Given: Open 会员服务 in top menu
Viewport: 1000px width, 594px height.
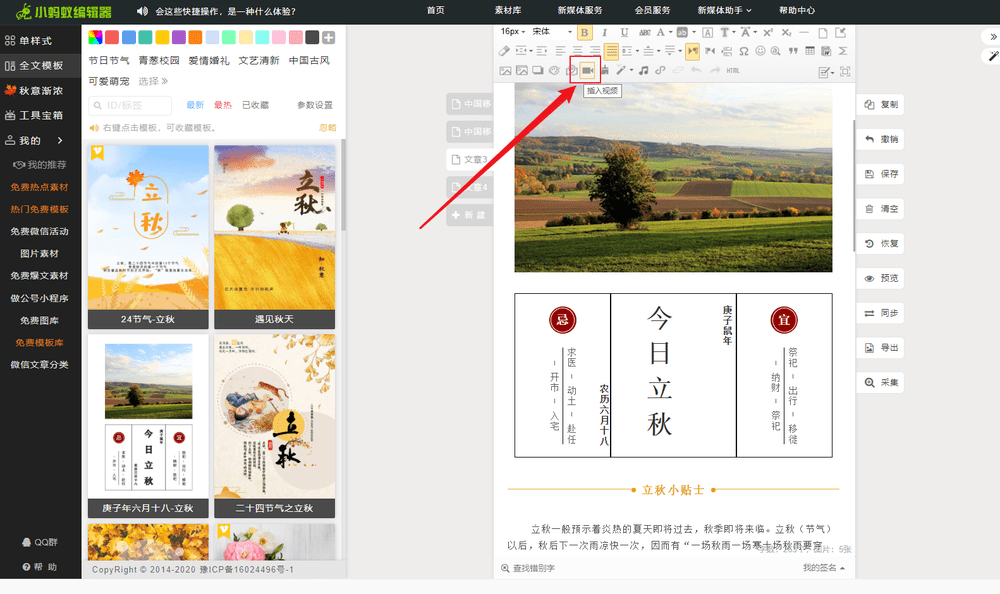Looking at the screenshot, I should 652,10.
